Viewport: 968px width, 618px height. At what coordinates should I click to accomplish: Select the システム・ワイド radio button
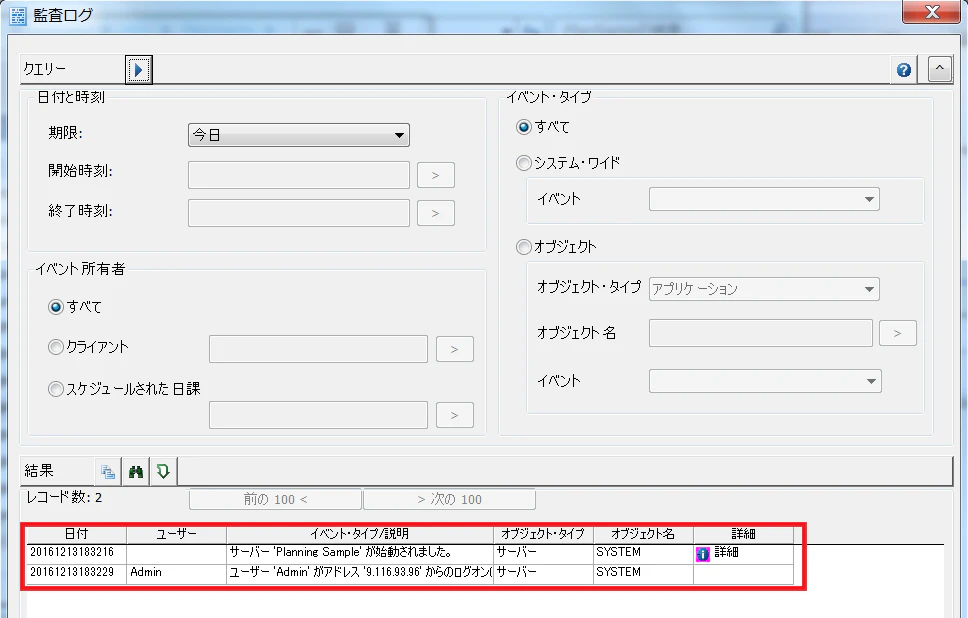coord(524,163)
